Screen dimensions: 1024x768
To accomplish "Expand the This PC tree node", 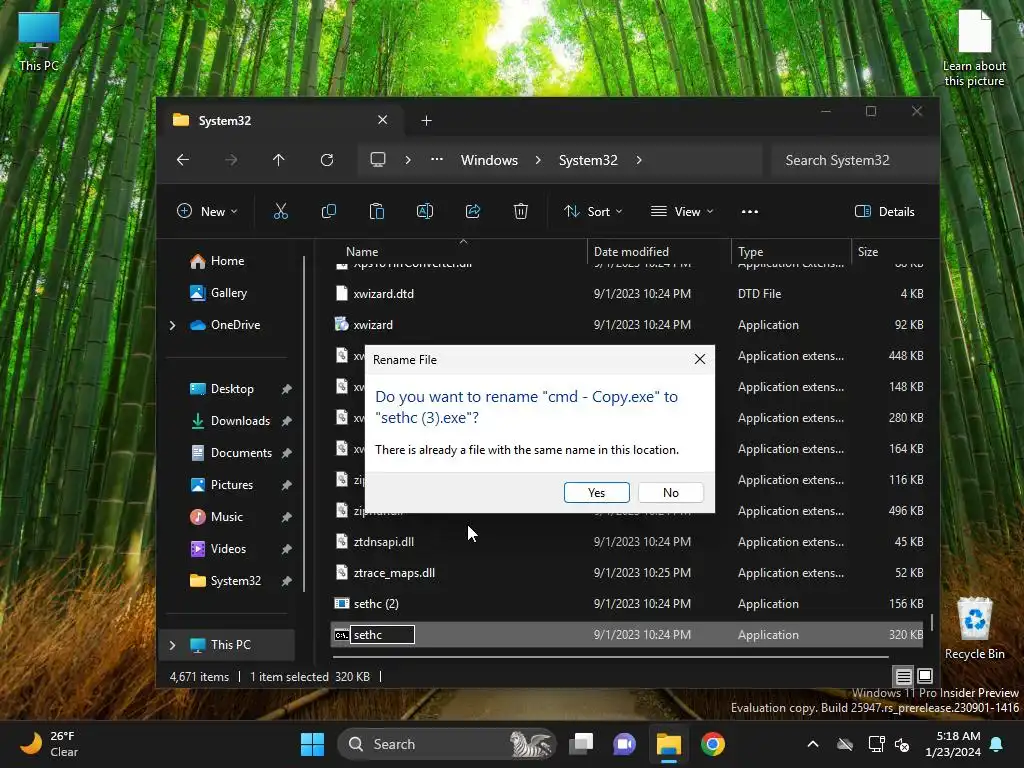I will click(x=172, y=645).
